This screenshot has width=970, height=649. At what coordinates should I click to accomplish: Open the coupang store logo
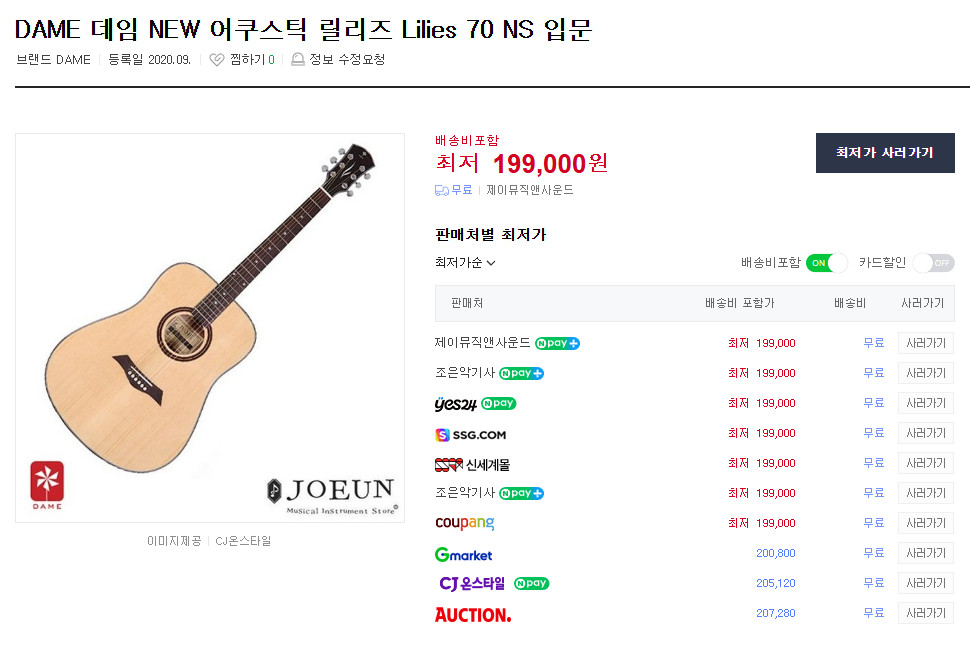tap(465, 523)
